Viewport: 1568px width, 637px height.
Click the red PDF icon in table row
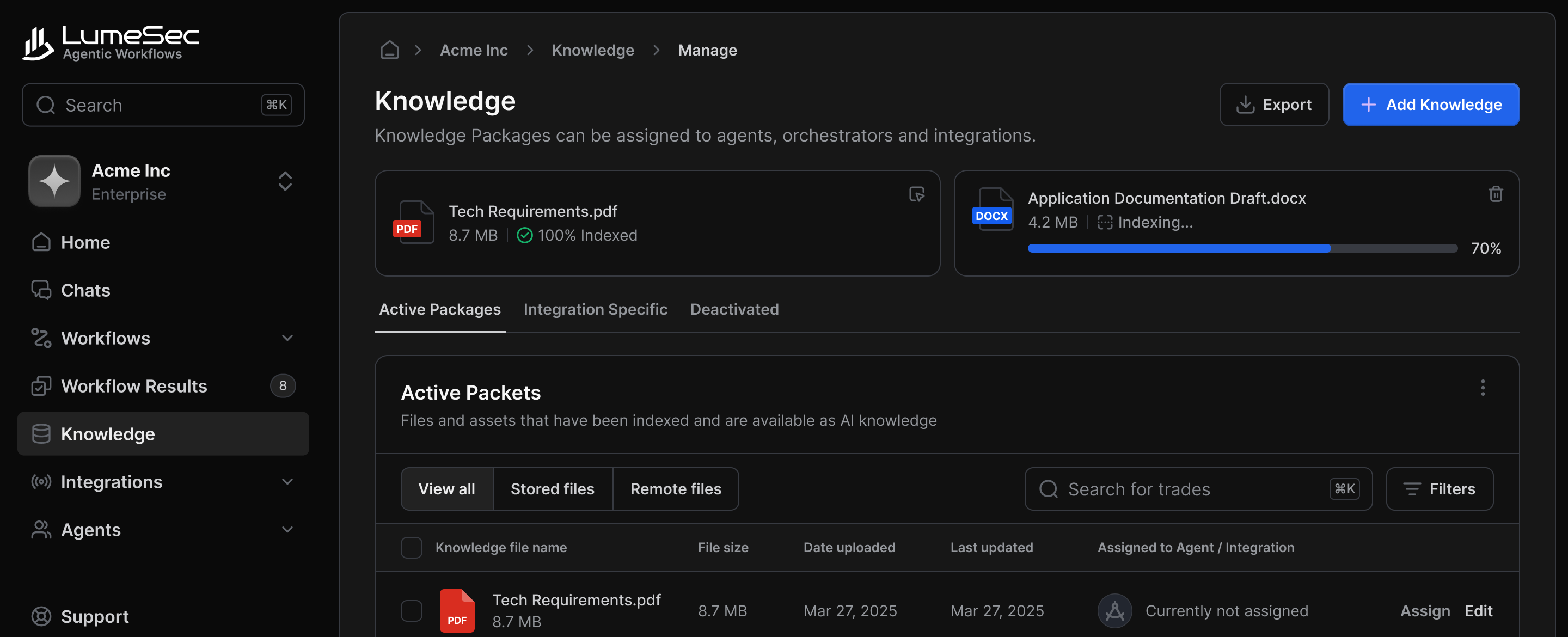457,610
